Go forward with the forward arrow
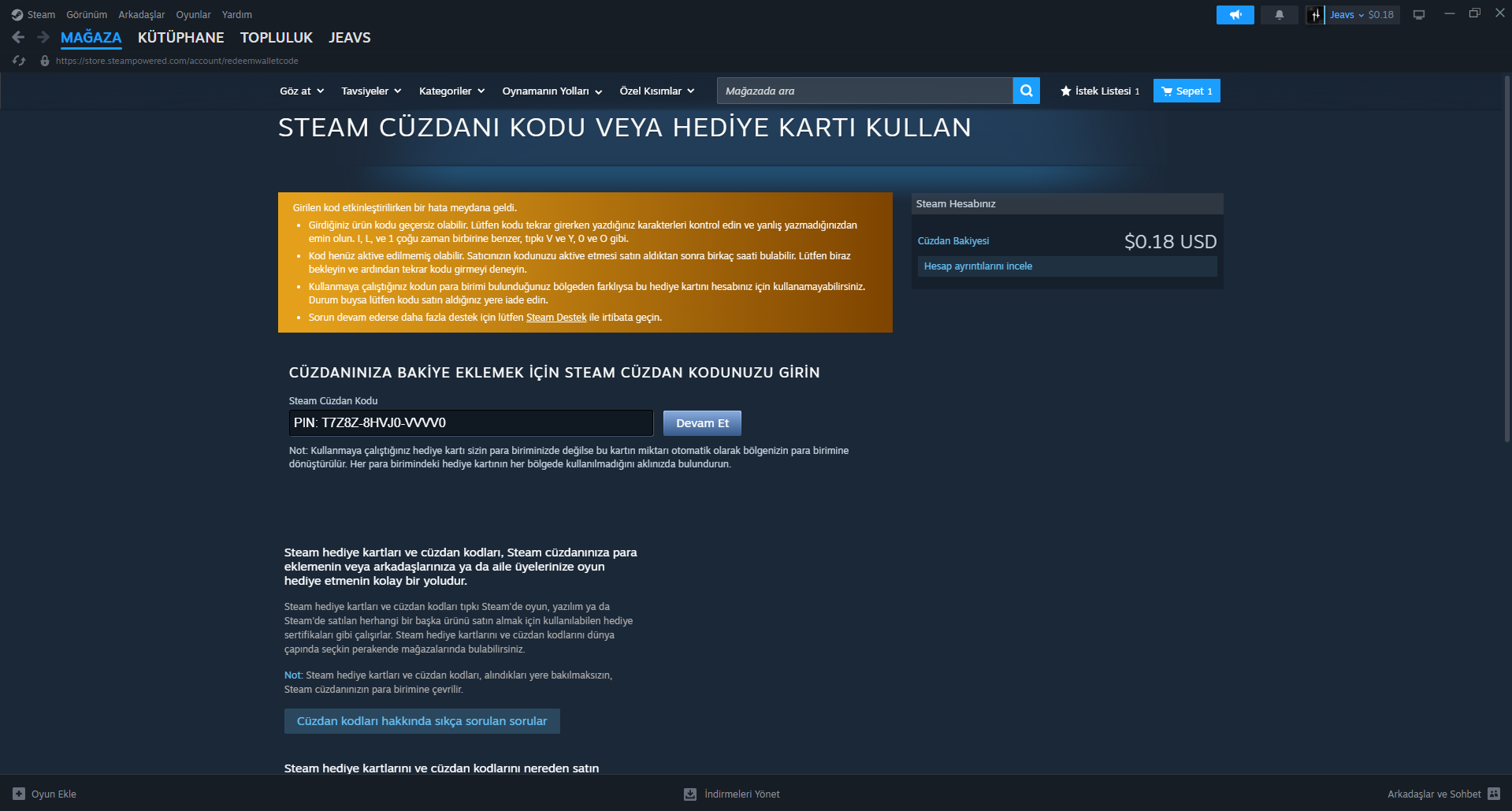 (43, 37)
